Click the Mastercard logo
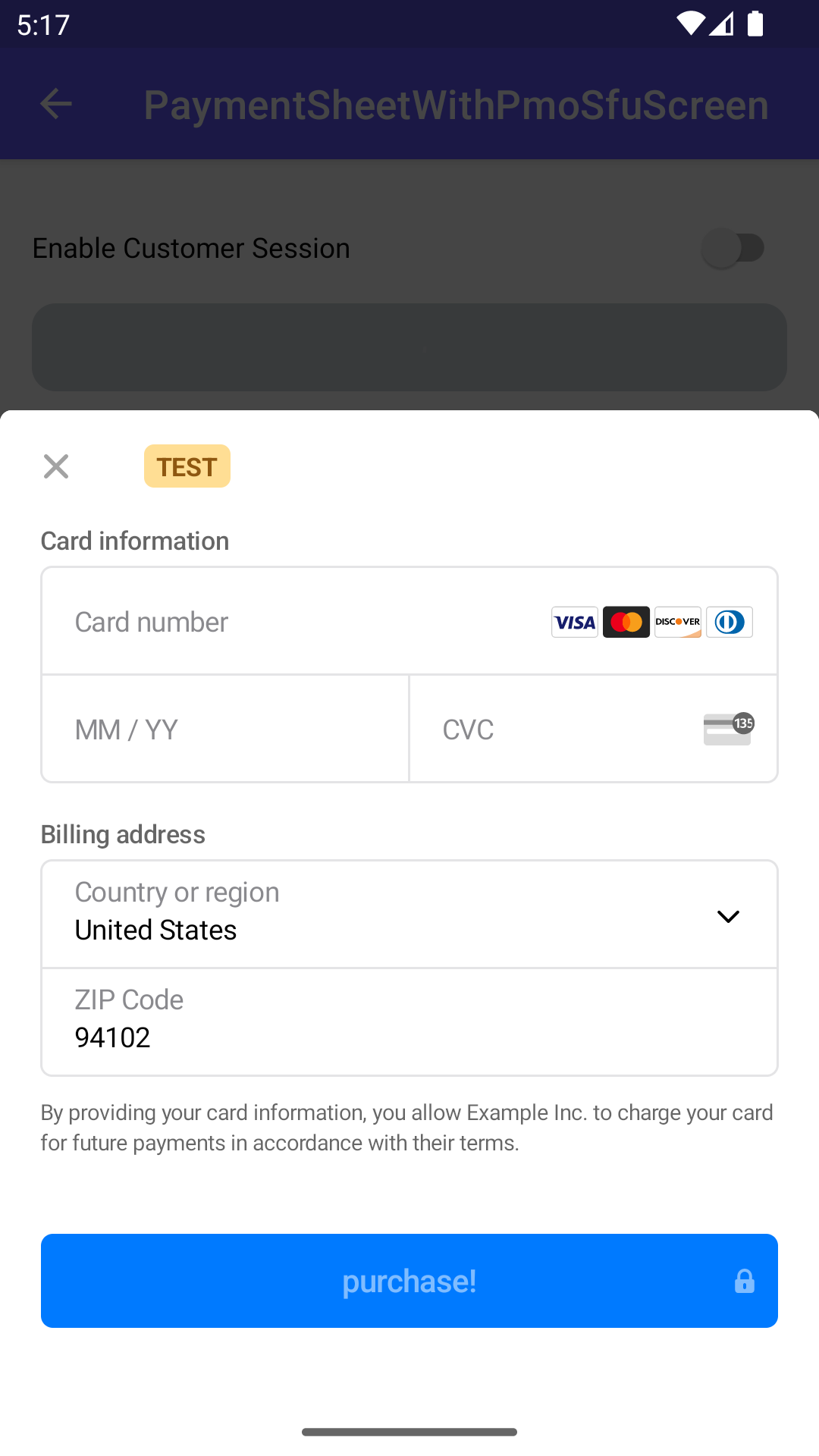Screen dimensions: 819x1456 coord(626,622)
